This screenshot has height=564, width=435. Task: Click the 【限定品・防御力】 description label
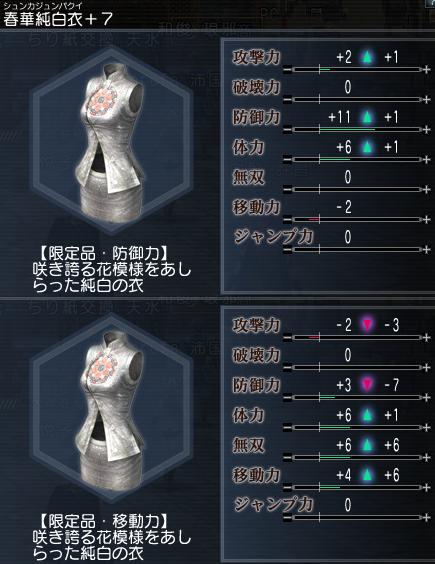pos(103,254)
